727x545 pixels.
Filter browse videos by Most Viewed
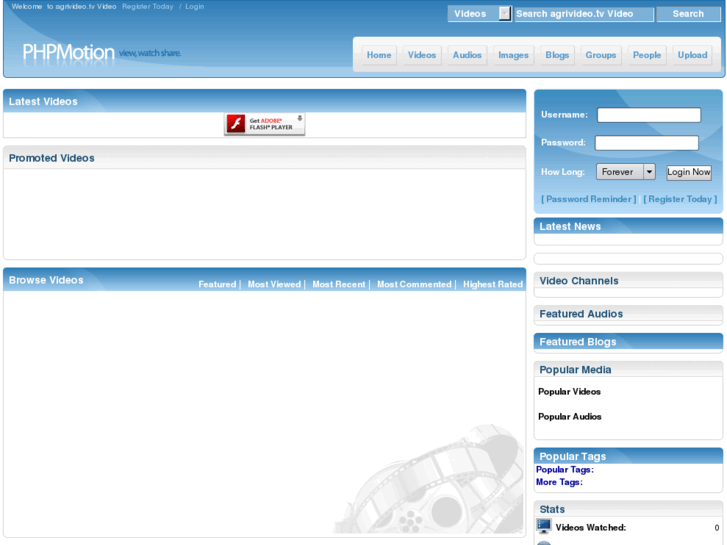(x=274, y=284)
